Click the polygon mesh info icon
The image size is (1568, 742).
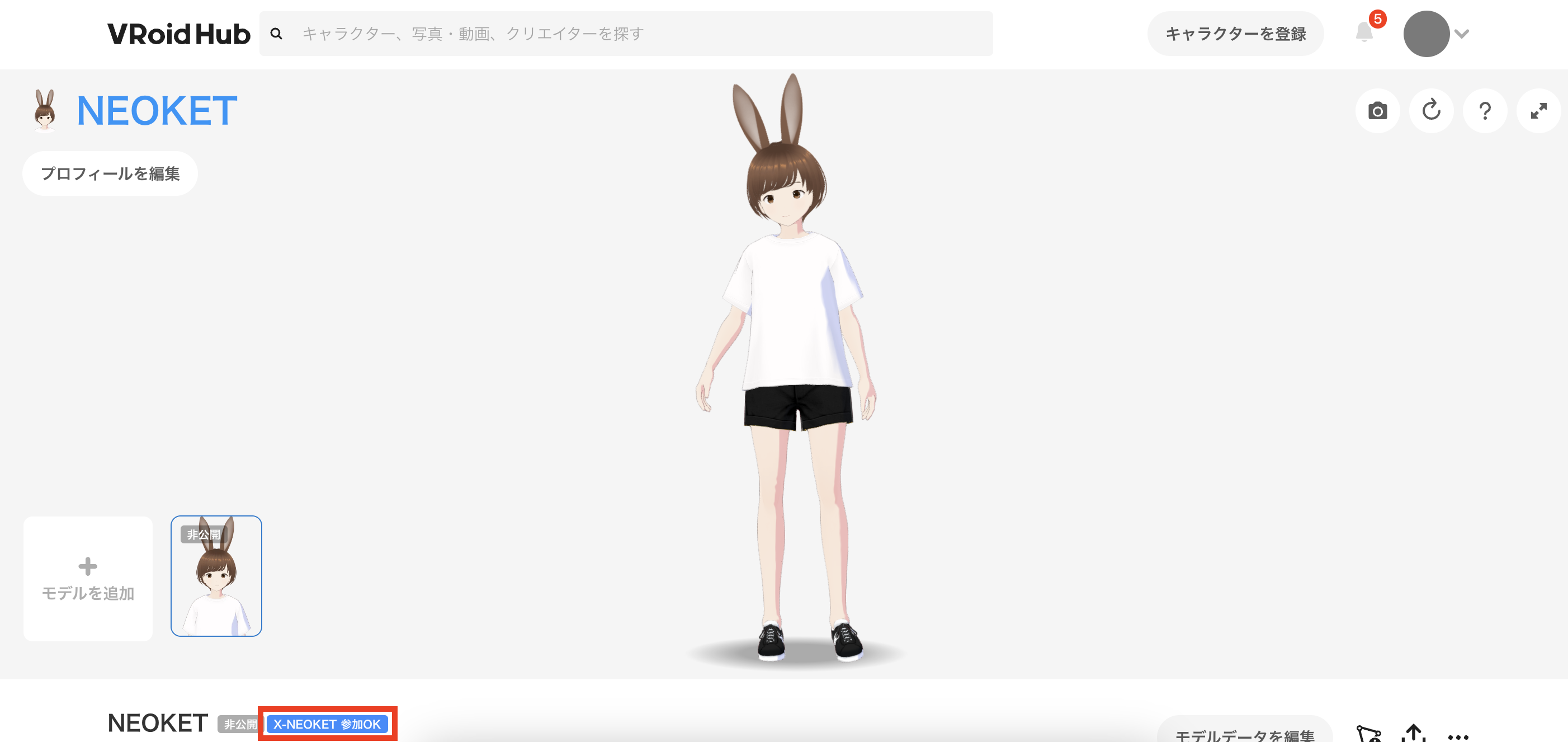tap(1369, 734)
